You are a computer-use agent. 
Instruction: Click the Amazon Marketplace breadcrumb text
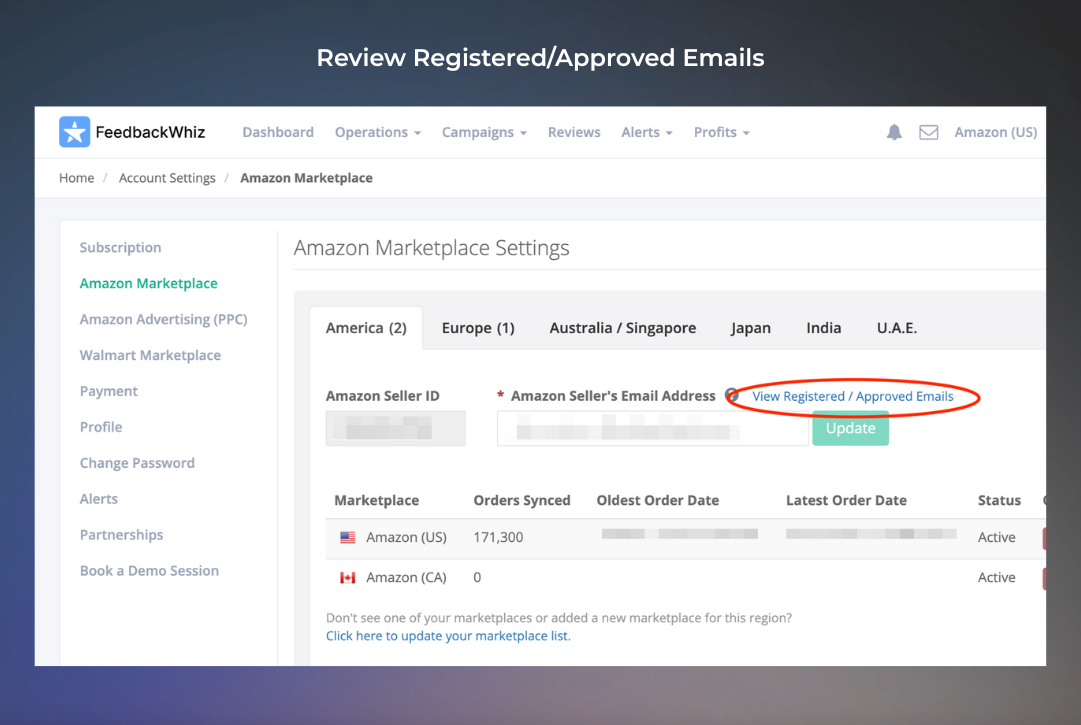tap(306, 178)
